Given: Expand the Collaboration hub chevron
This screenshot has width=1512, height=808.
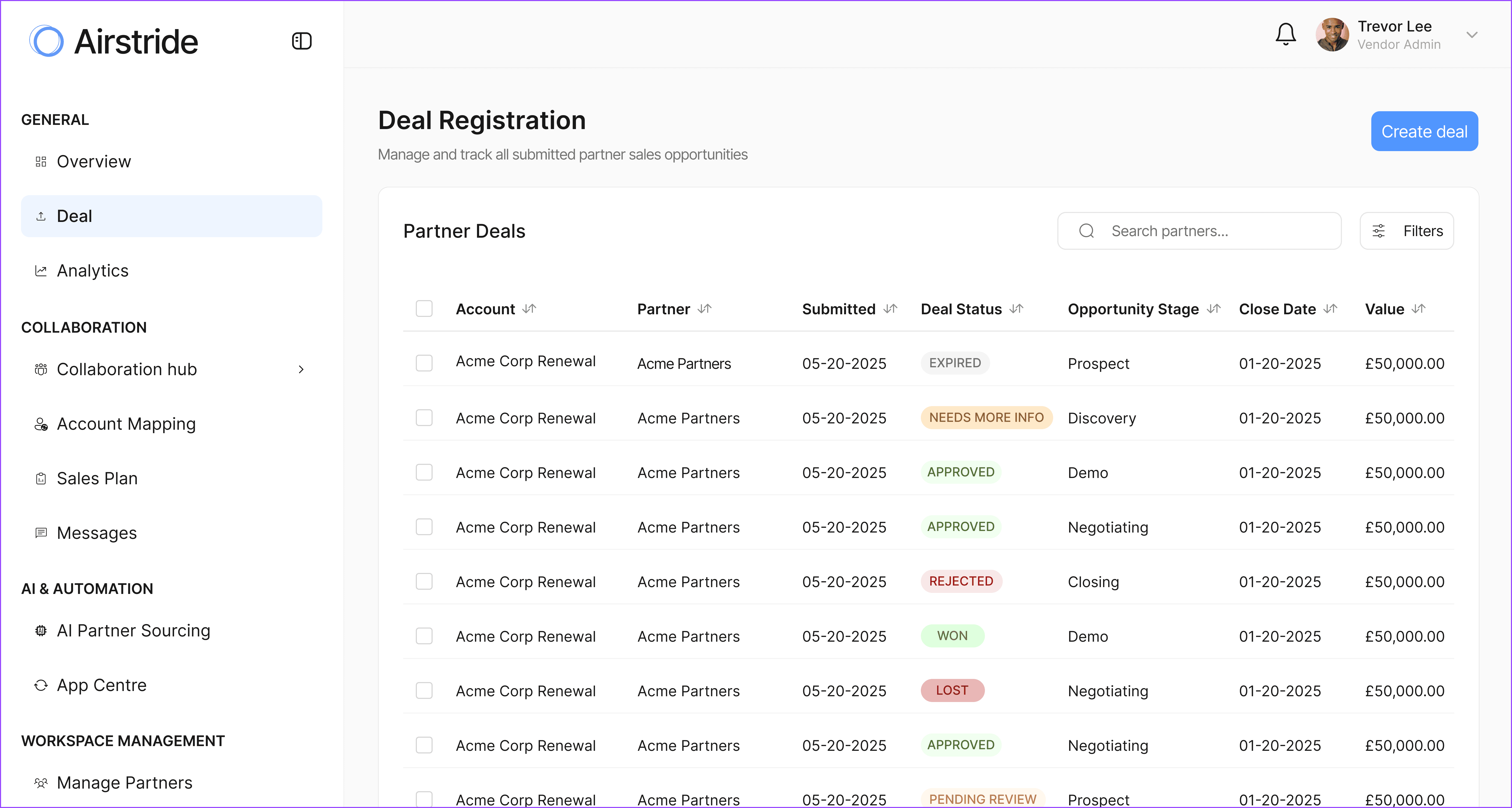Looking at the screenshot, I should 301,369.
